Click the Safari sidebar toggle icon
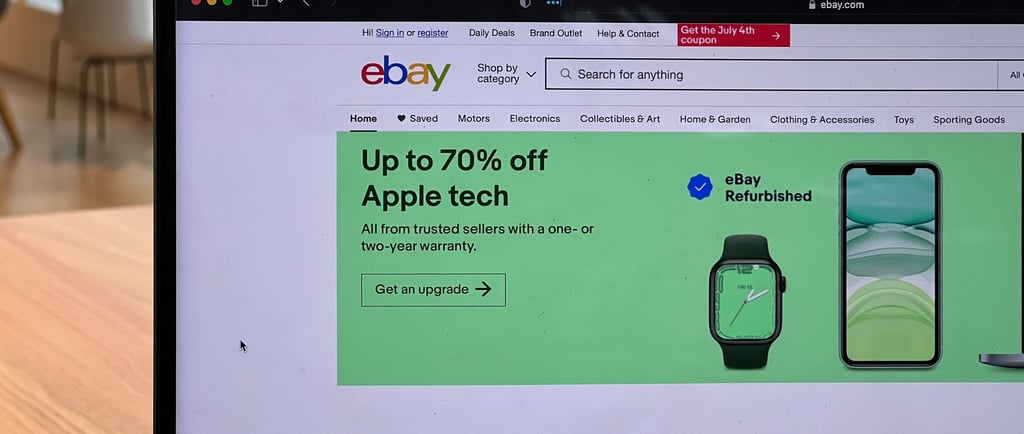Image resolution: width=1024 pixels, height=434 pixels. coord(260,3)
